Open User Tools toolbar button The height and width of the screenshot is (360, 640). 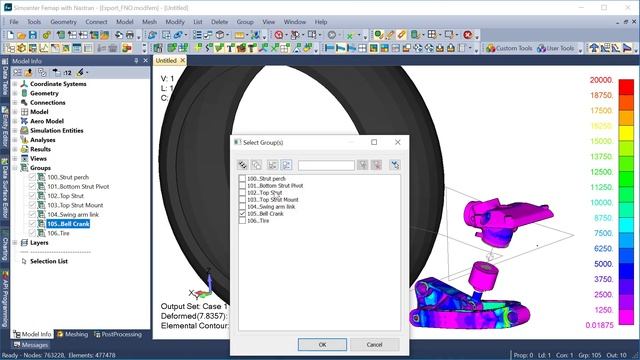point(556,48)
